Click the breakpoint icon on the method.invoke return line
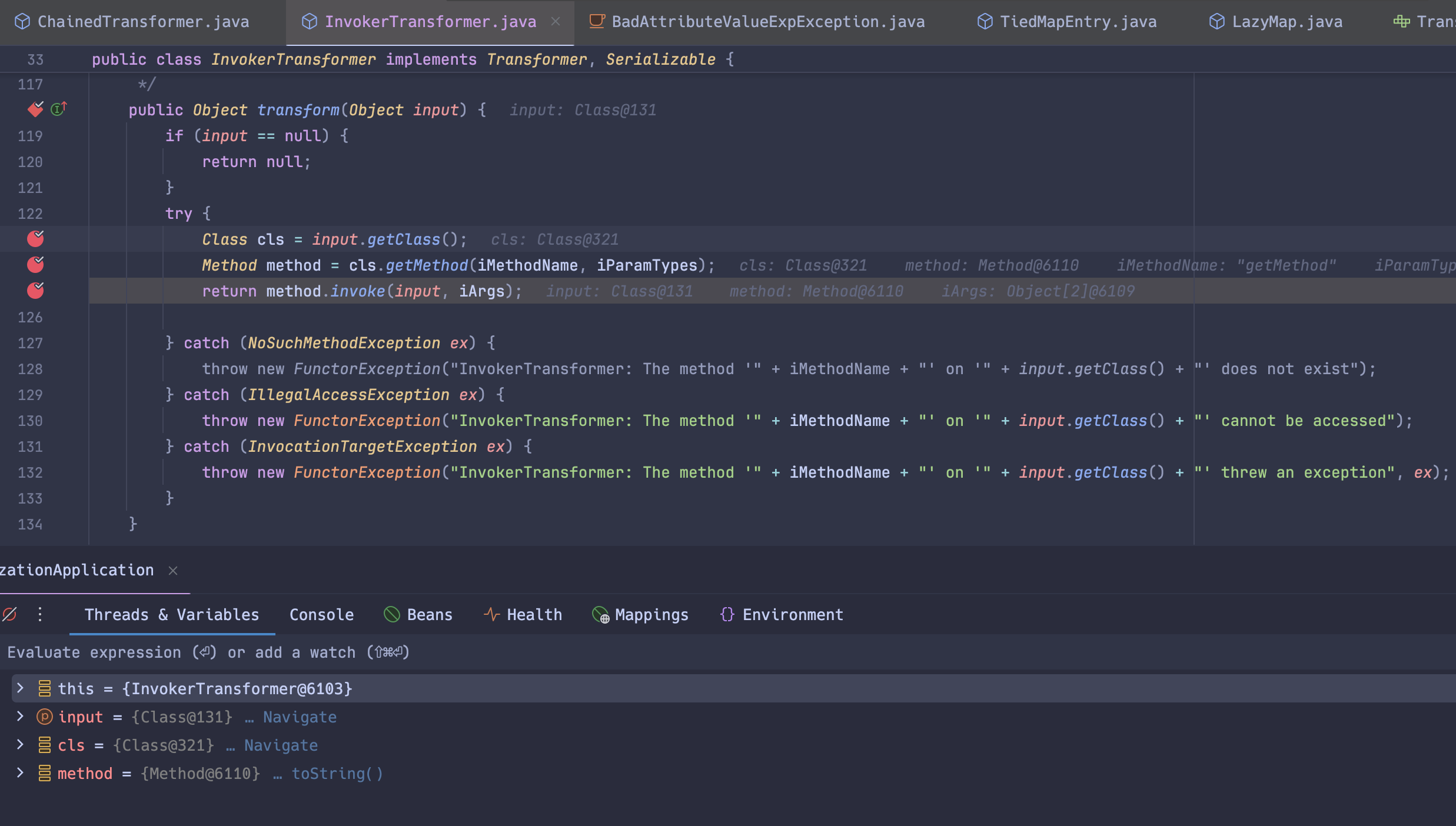This screenshot has width=1456, height=826. pos(35,290)
